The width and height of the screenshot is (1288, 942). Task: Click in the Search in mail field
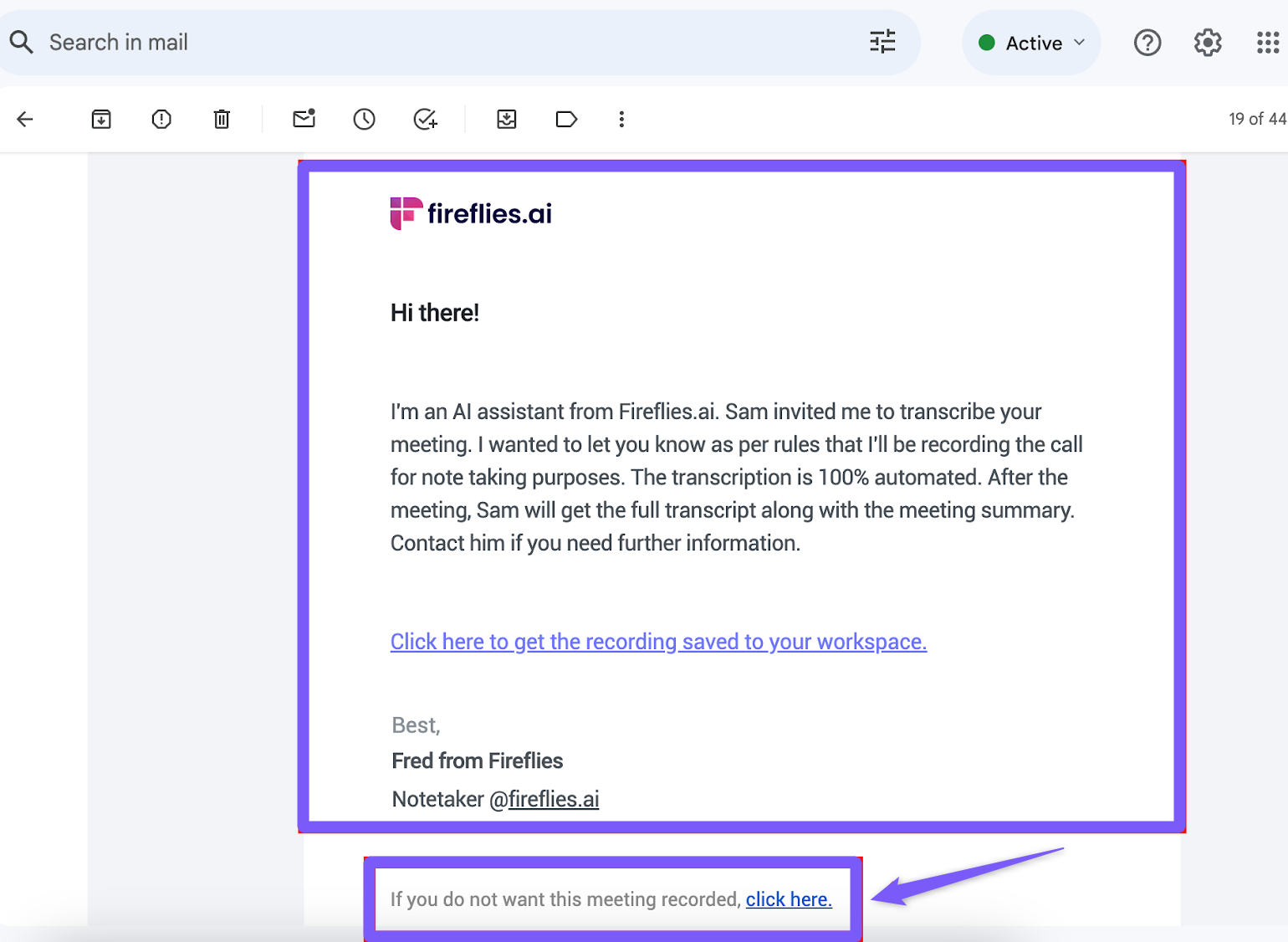tap(418, 43)
